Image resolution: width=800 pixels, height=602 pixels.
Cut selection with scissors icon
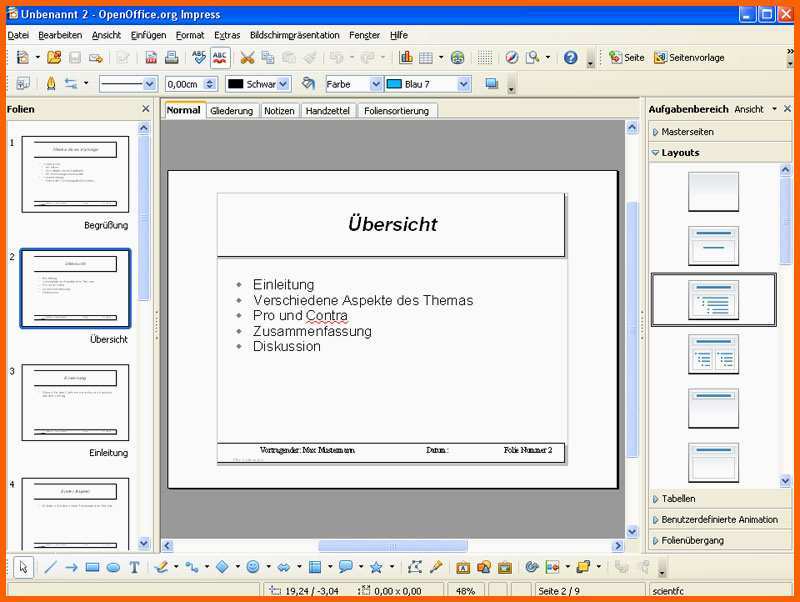[247, 57]
